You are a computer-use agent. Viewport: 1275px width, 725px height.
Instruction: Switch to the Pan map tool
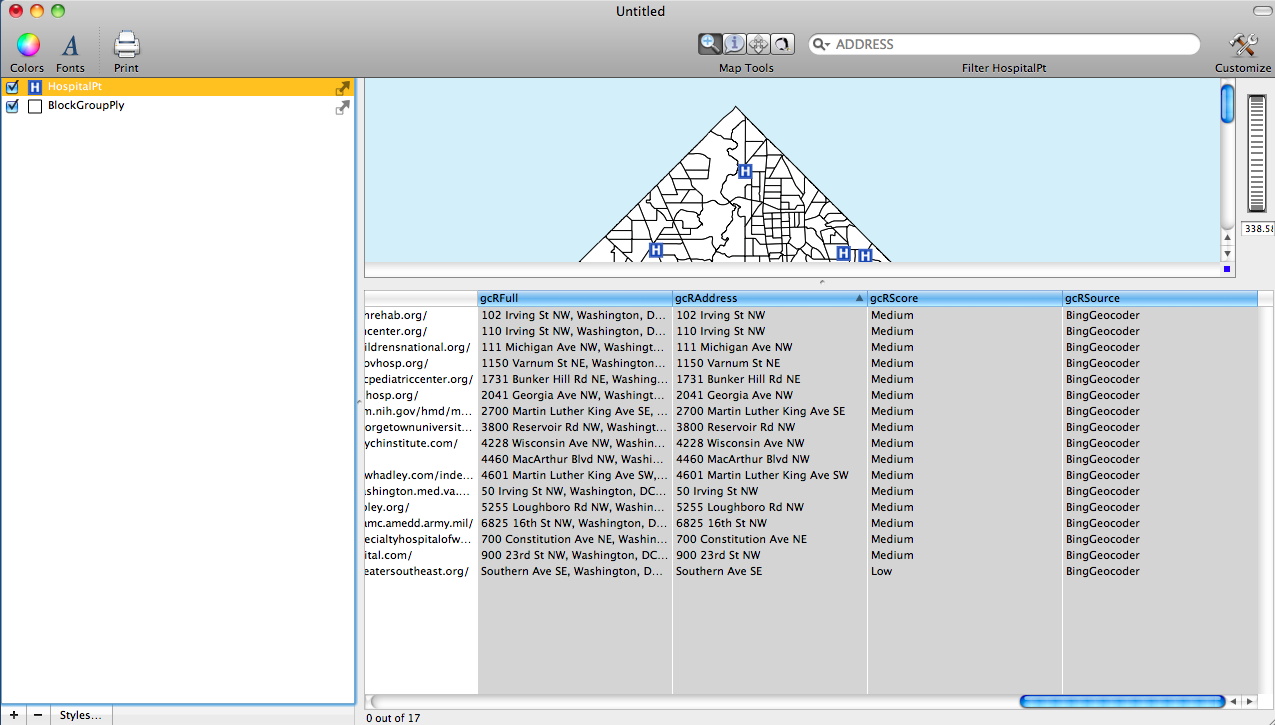point(758,44)
